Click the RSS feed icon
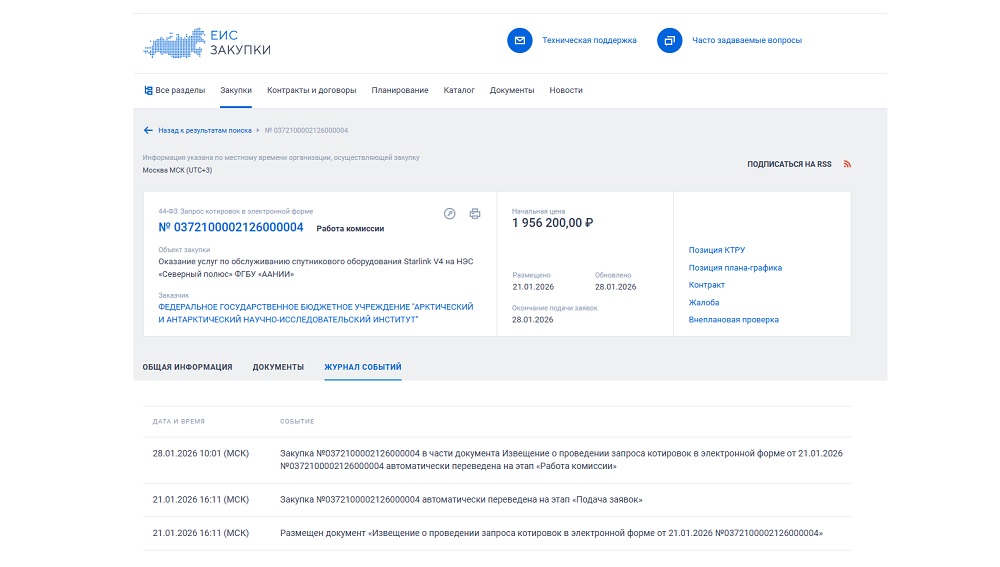The width and height of the screenshot is (1000, 567). pyautogui.click(x=847, y=164)
